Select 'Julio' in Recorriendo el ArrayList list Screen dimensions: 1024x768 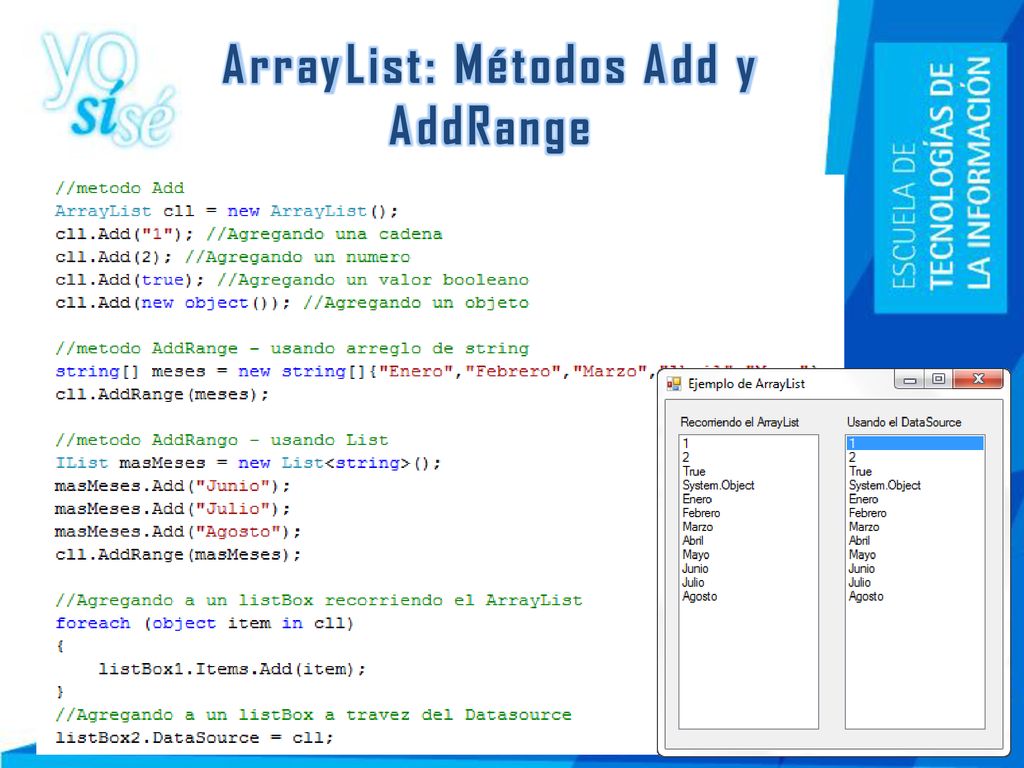(x=693, y=582)
